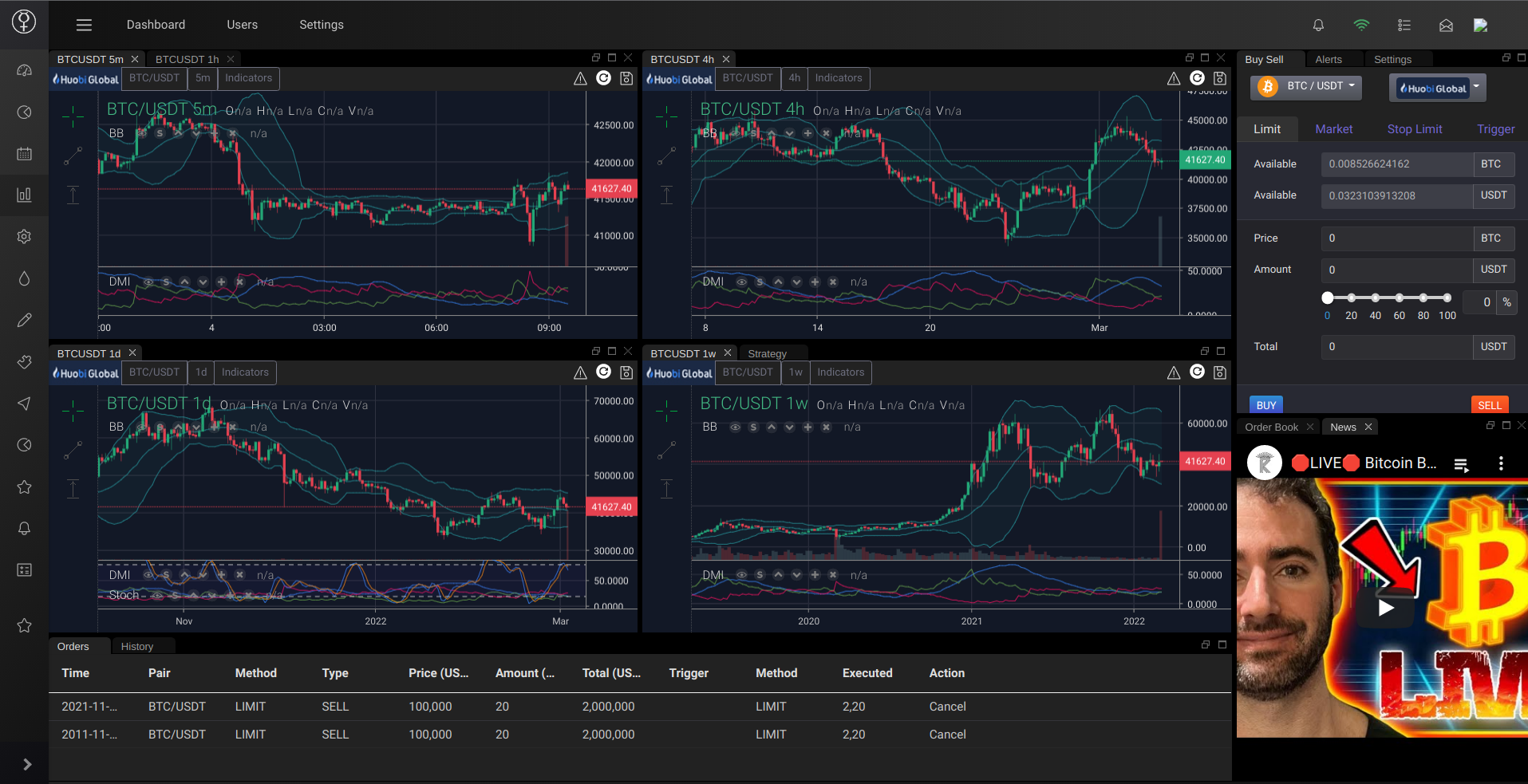Open BTC / USDT pair dropdown in Buy Sell
1528x784 pixels.
coord(1306,86)
